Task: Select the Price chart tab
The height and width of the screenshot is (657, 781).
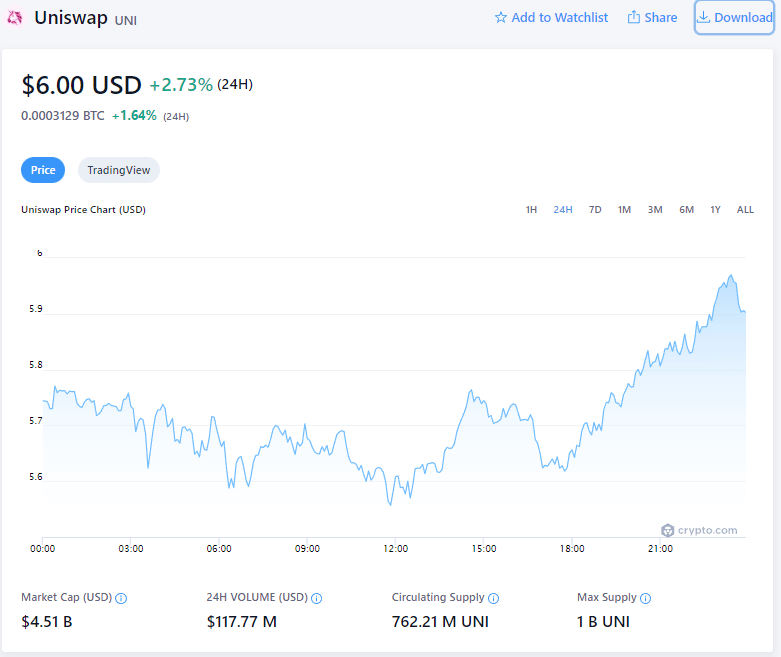Action: coord(43,170)
